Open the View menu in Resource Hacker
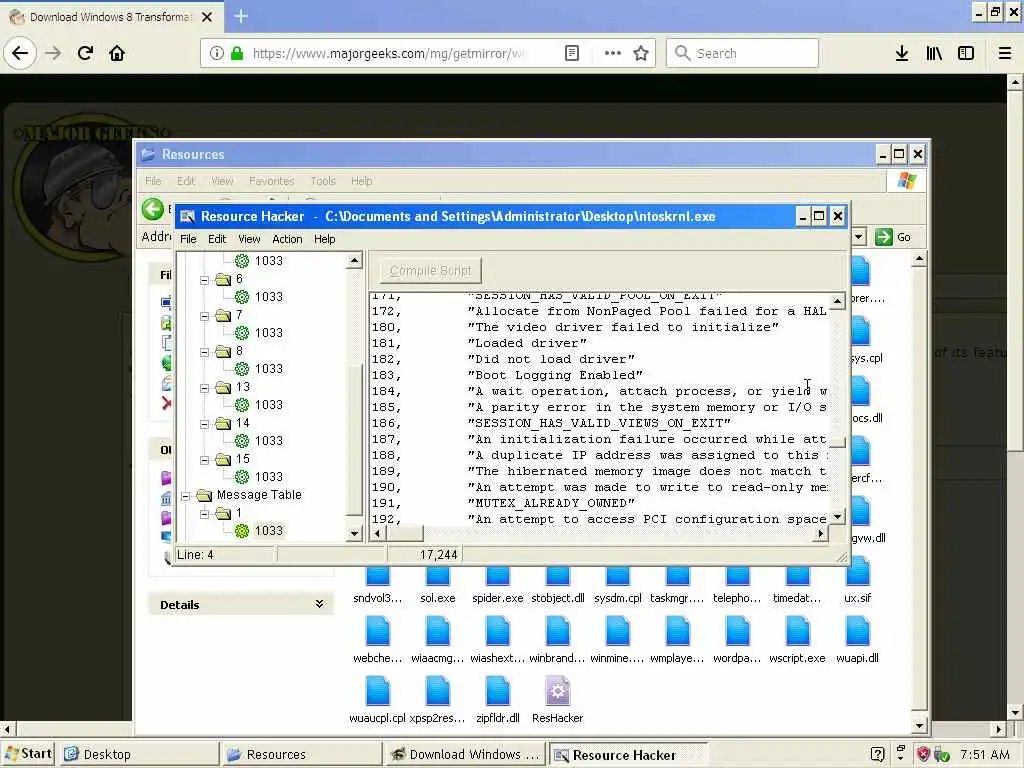This screenshot has width=1024, height=768. [x=249, y=239]
